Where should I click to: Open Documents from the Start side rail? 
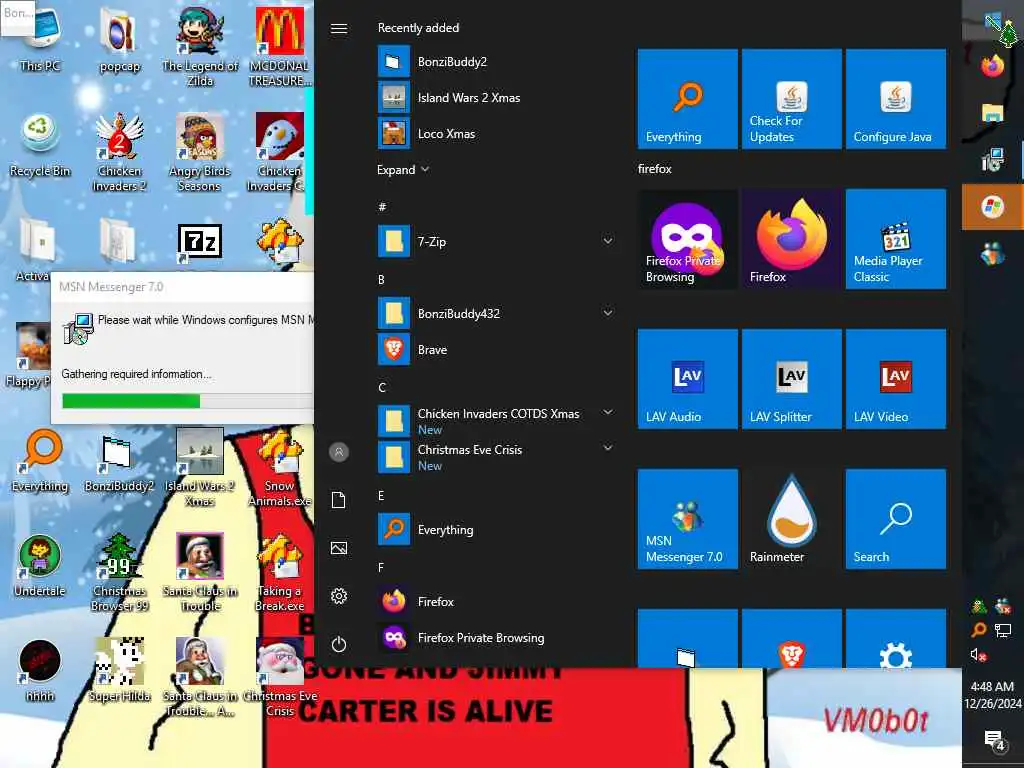[338, 500]
